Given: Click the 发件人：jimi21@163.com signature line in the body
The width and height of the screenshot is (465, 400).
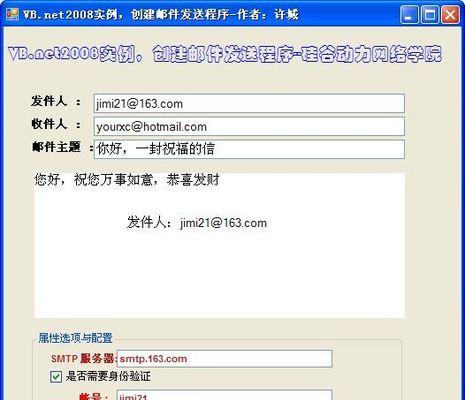Looking at the screenshot, I should pyautogui.click(x=197, y=223).
